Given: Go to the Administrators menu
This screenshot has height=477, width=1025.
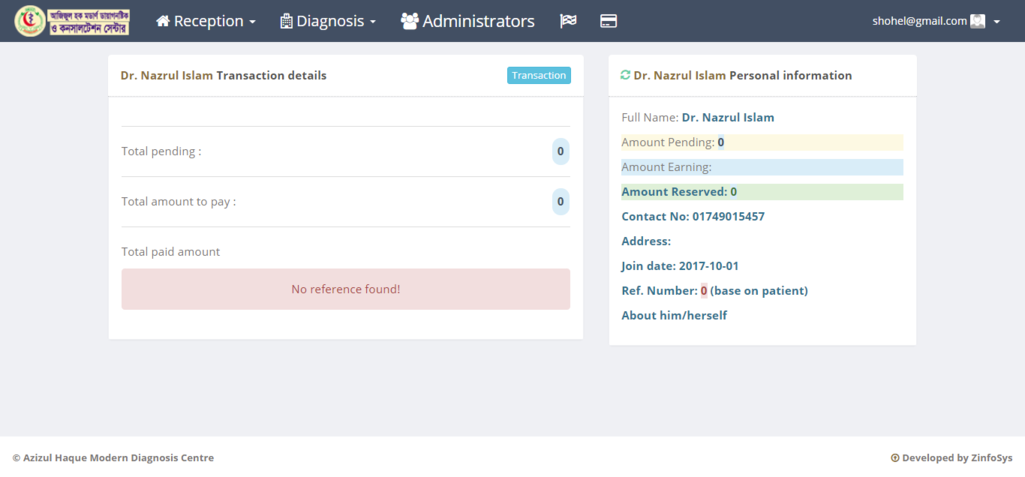Looking at the screenshot, I should coord(468,21).
